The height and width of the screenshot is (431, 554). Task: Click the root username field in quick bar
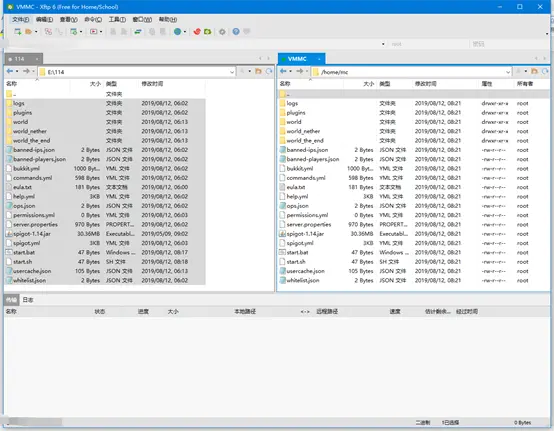click(428, 44)
